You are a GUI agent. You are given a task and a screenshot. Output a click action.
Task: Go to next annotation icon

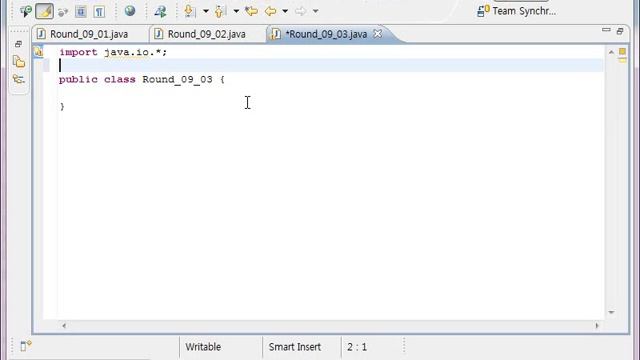point(189,11)
